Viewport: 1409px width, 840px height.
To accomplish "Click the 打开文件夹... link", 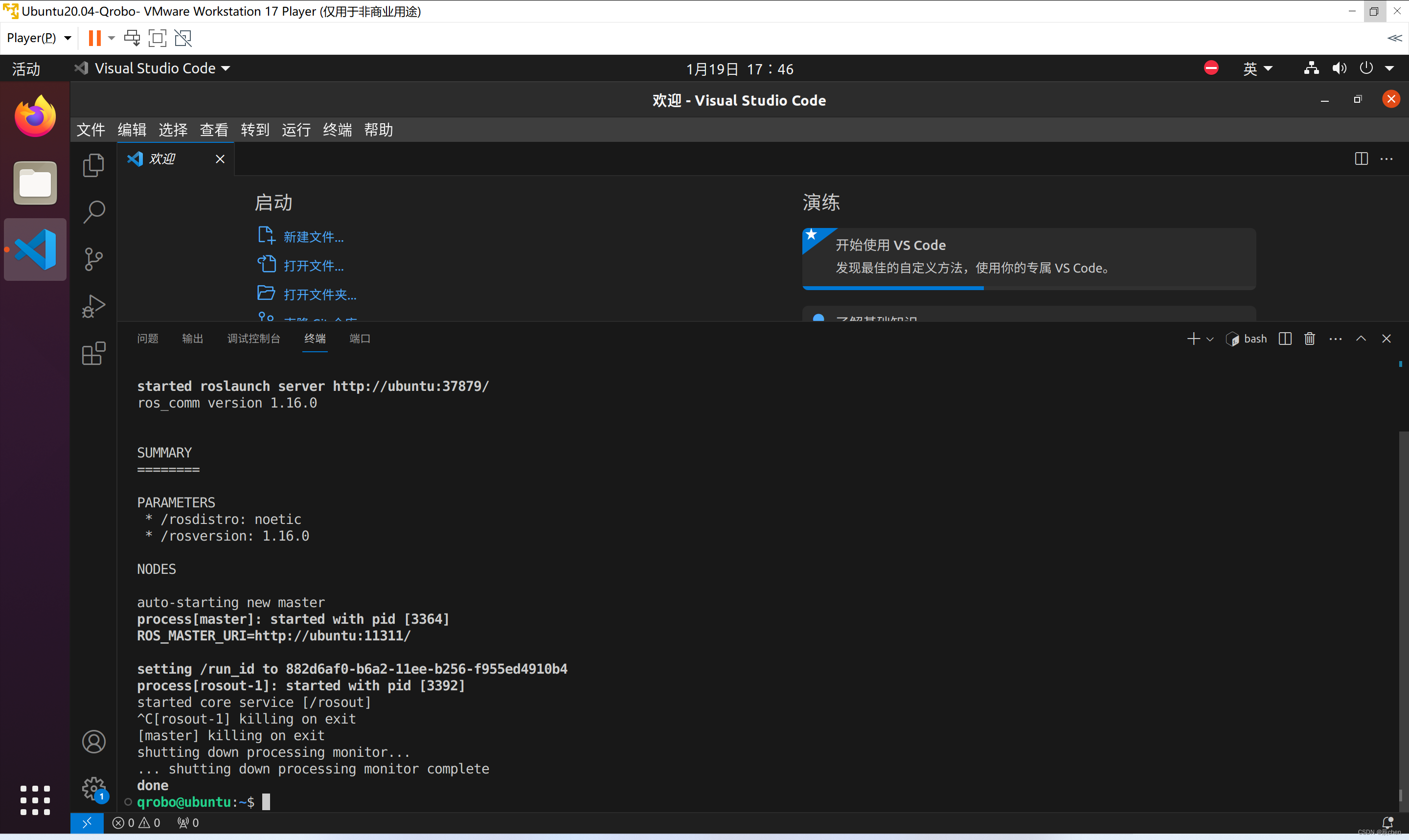I will [319, 295].
